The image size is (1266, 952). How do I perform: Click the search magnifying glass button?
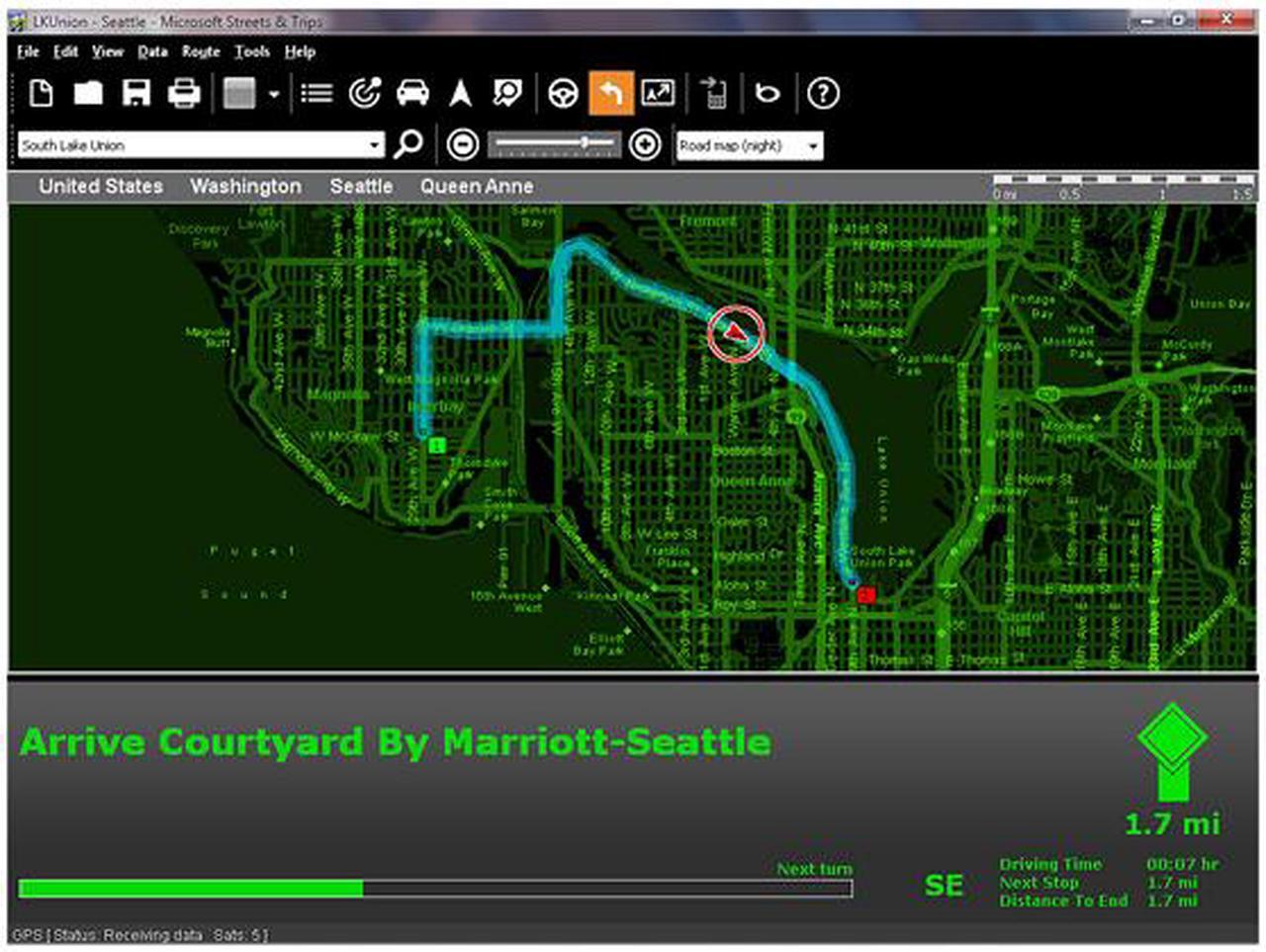pyautogui.click(x=408, y=144)
